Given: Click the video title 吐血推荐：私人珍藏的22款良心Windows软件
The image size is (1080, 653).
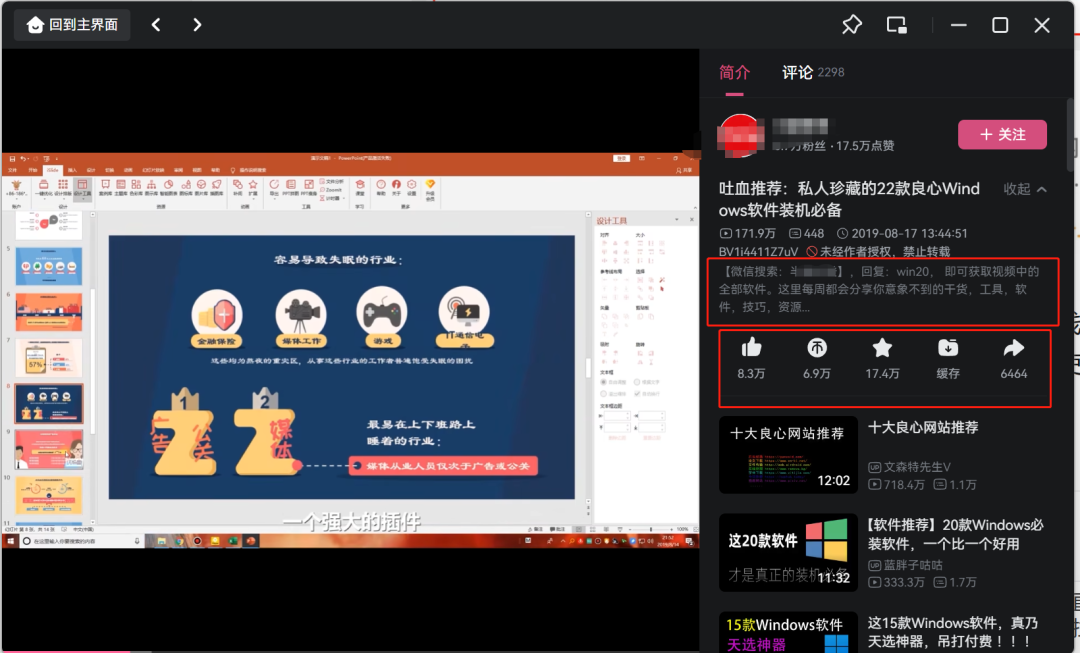Looking at the screenshot, I should coord(849,199).
